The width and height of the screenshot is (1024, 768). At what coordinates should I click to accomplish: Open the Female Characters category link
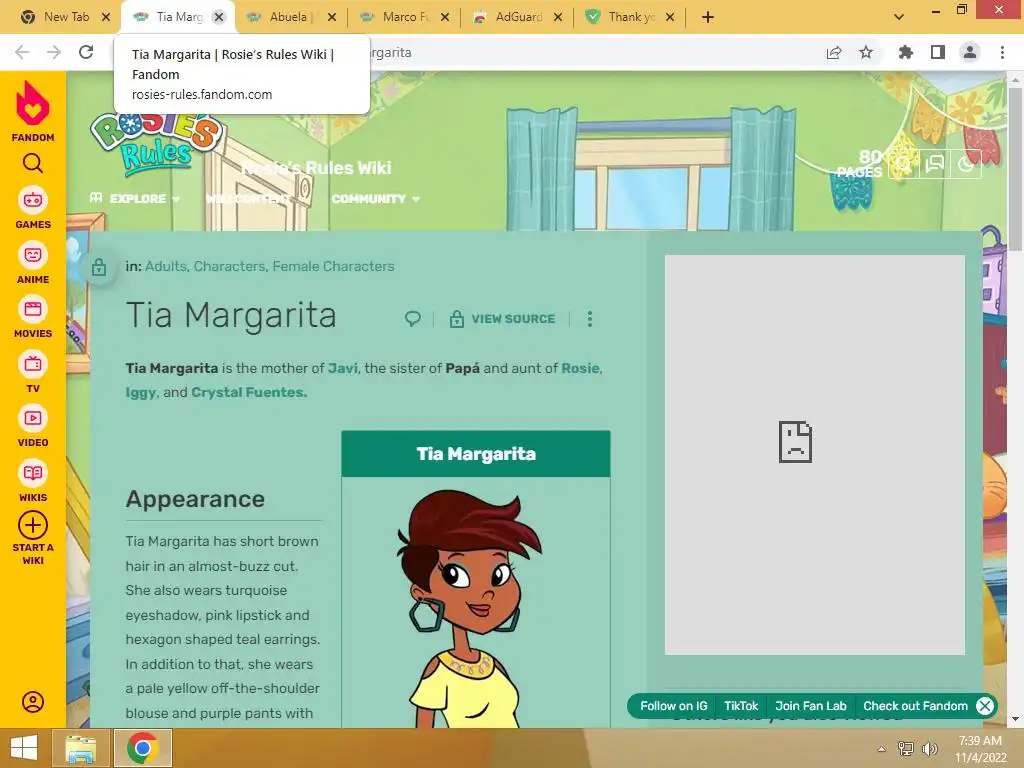pos(333,266)
